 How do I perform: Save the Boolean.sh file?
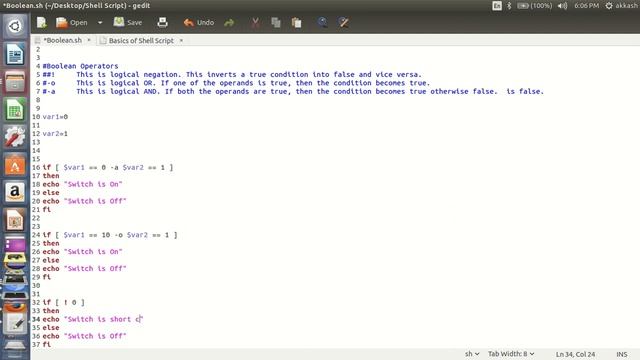tap(128, 22)
